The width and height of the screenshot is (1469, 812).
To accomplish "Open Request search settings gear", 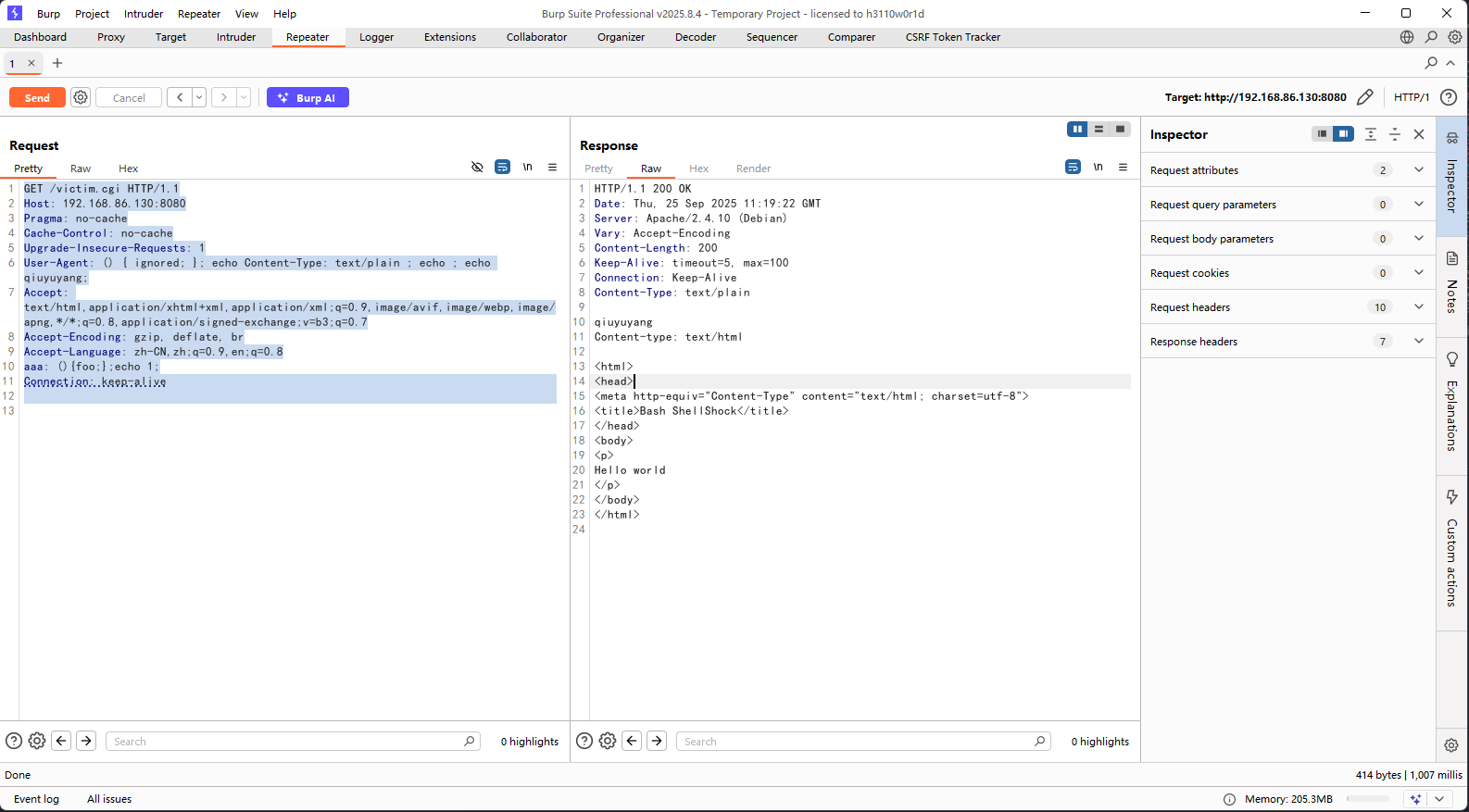I will pyautogui.click(x=37, y=741).
